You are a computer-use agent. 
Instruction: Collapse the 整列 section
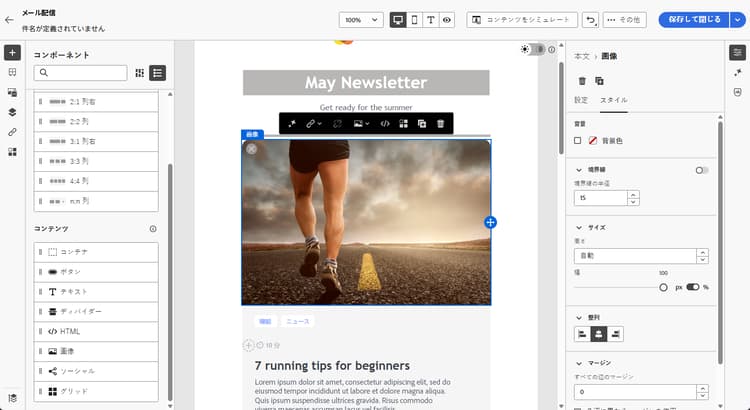coord(579,318)
